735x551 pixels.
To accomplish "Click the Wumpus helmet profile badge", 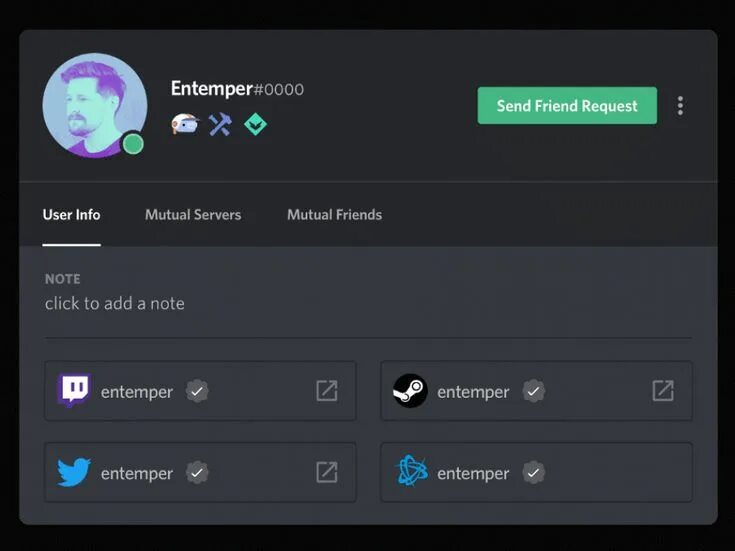I will (185, 124).
